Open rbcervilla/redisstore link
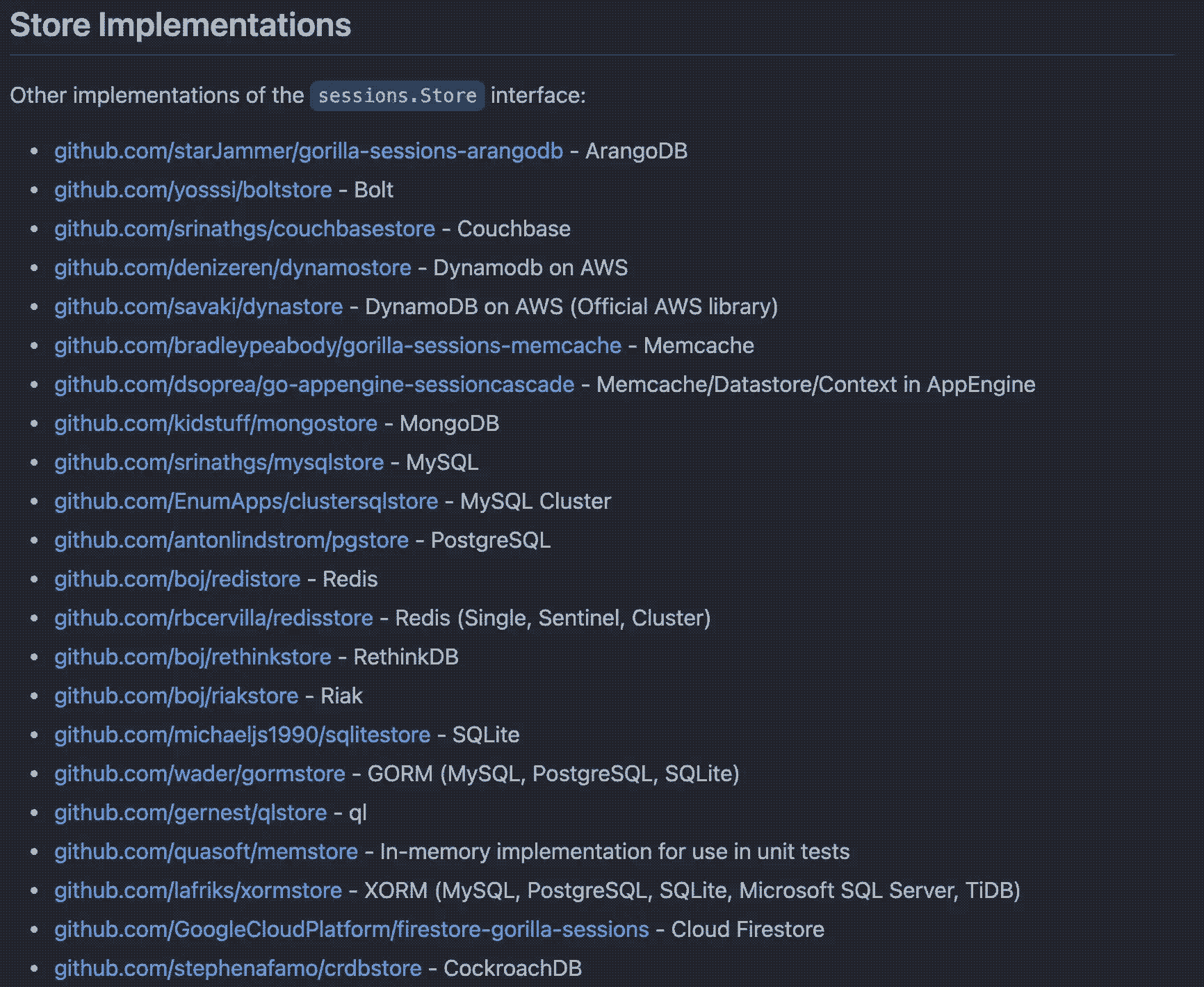 click(213, 618)
